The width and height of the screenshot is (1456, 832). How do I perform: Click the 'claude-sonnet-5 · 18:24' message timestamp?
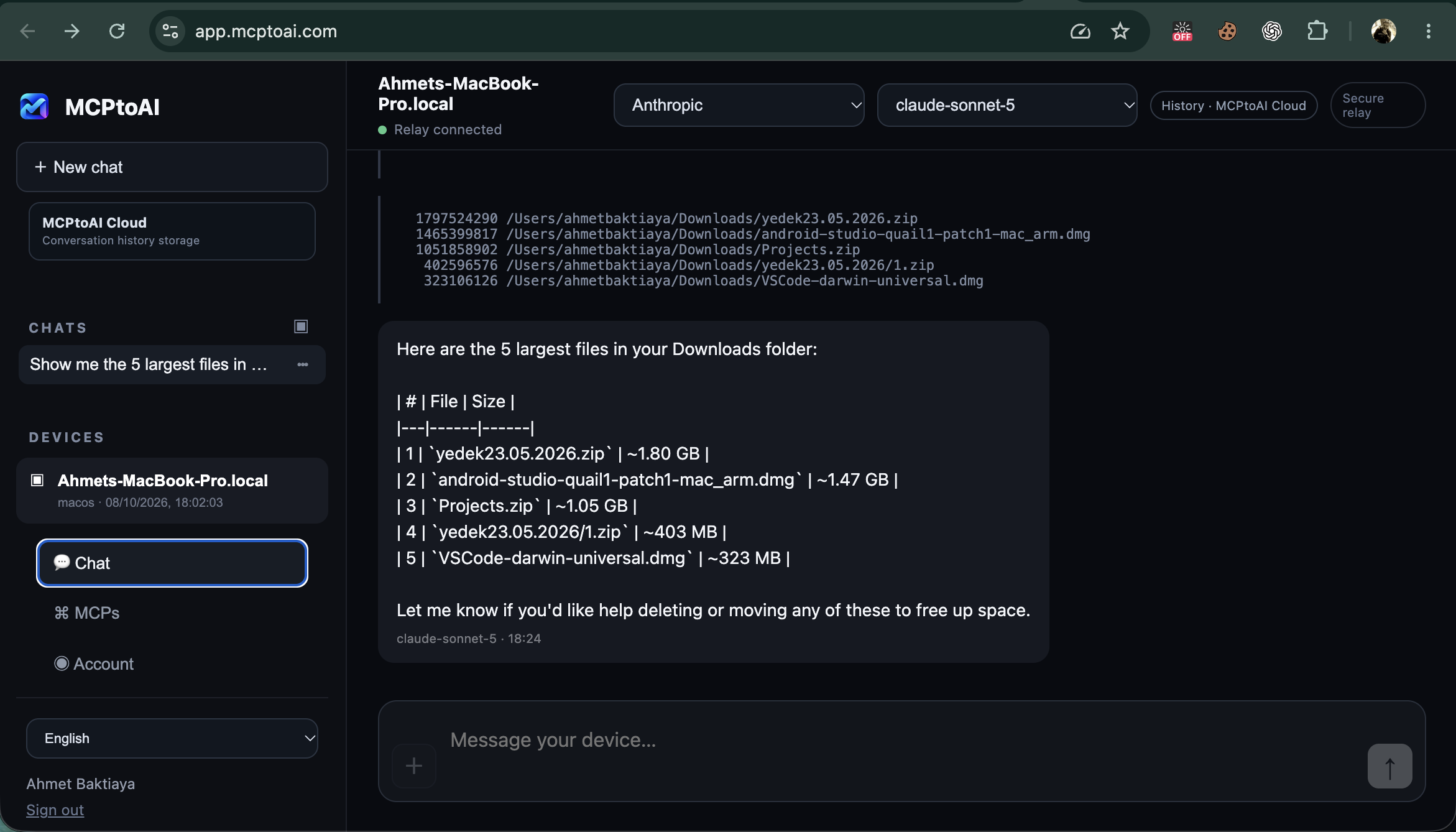[x=469, y=639]
